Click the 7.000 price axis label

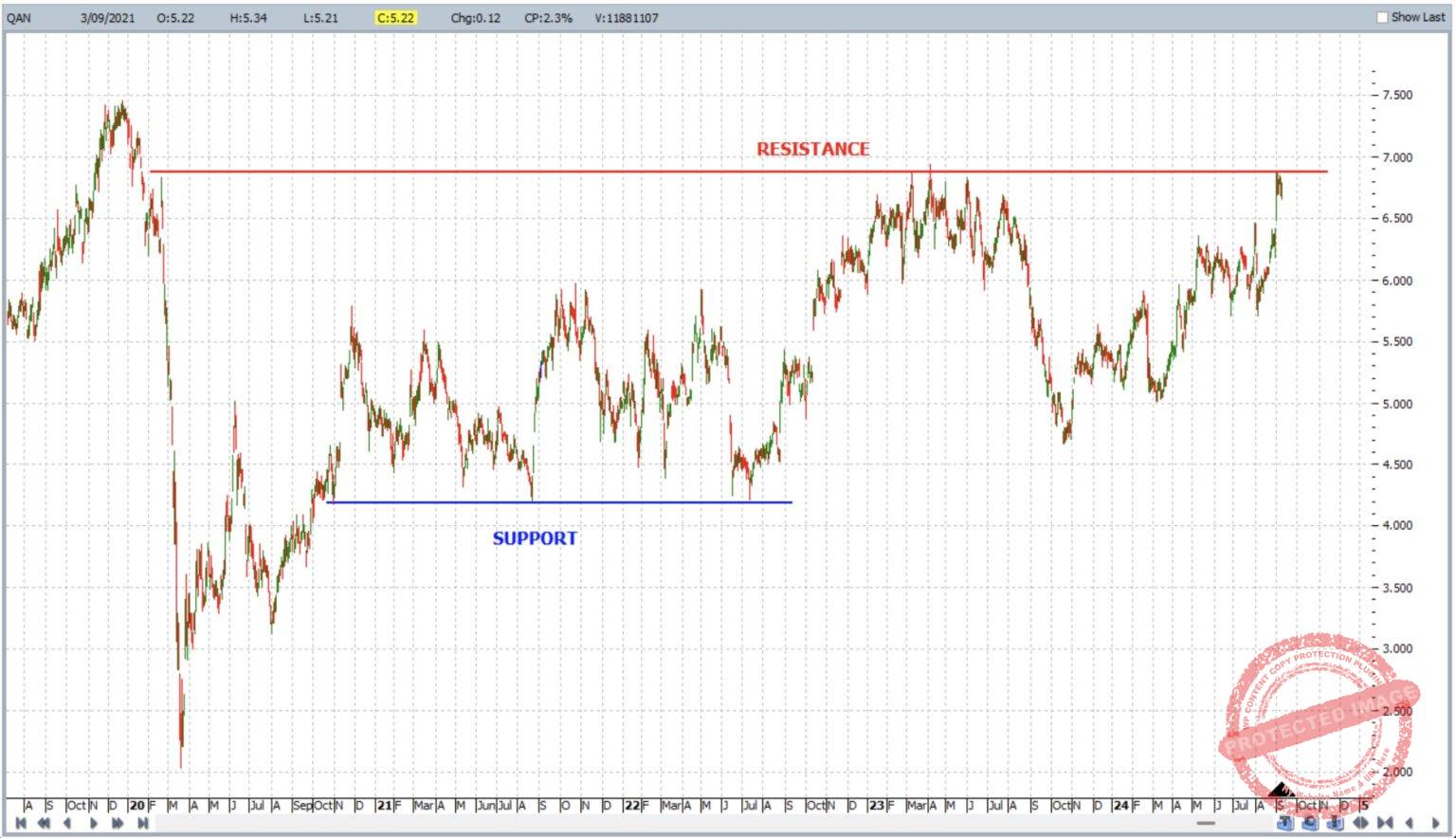pos(1397,157)
